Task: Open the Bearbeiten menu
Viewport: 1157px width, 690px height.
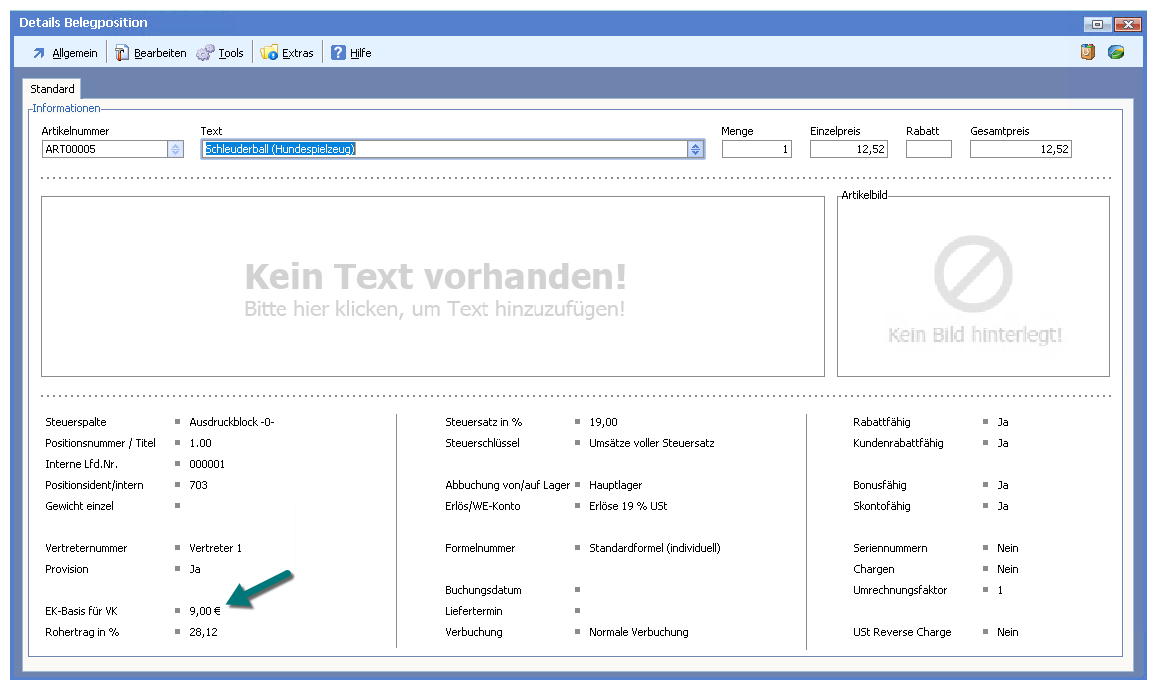Action: click(160, 53)
